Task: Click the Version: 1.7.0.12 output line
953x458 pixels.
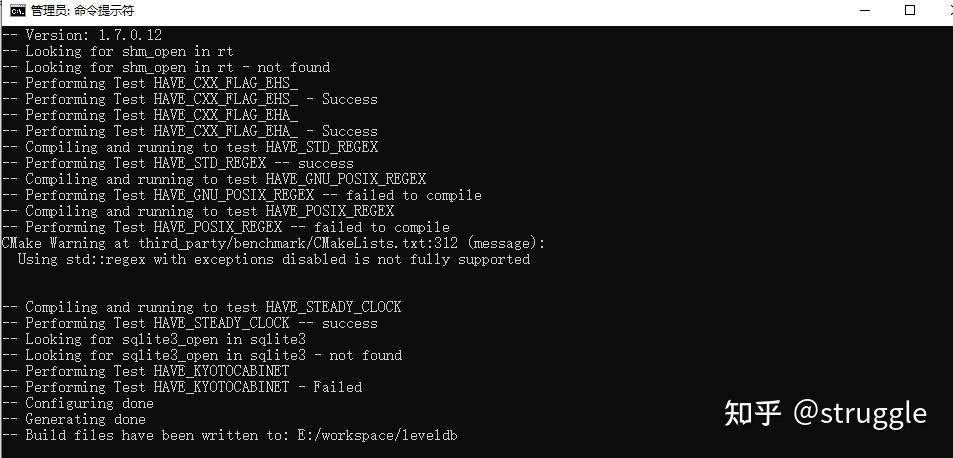Action: [82, 35]
